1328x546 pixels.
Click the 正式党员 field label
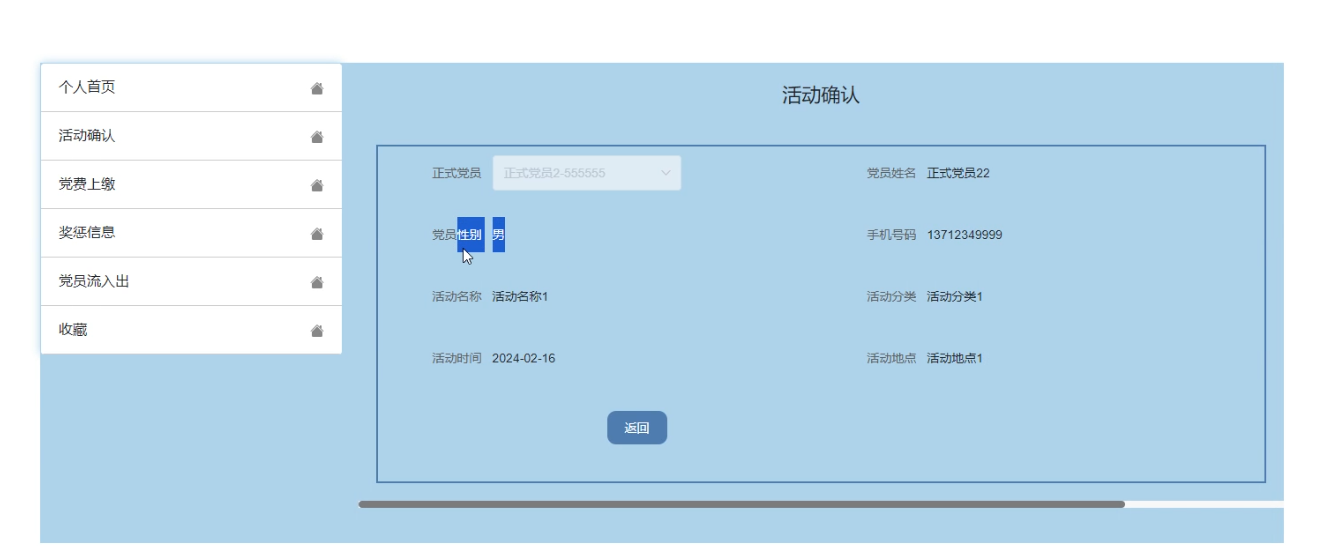457,173
